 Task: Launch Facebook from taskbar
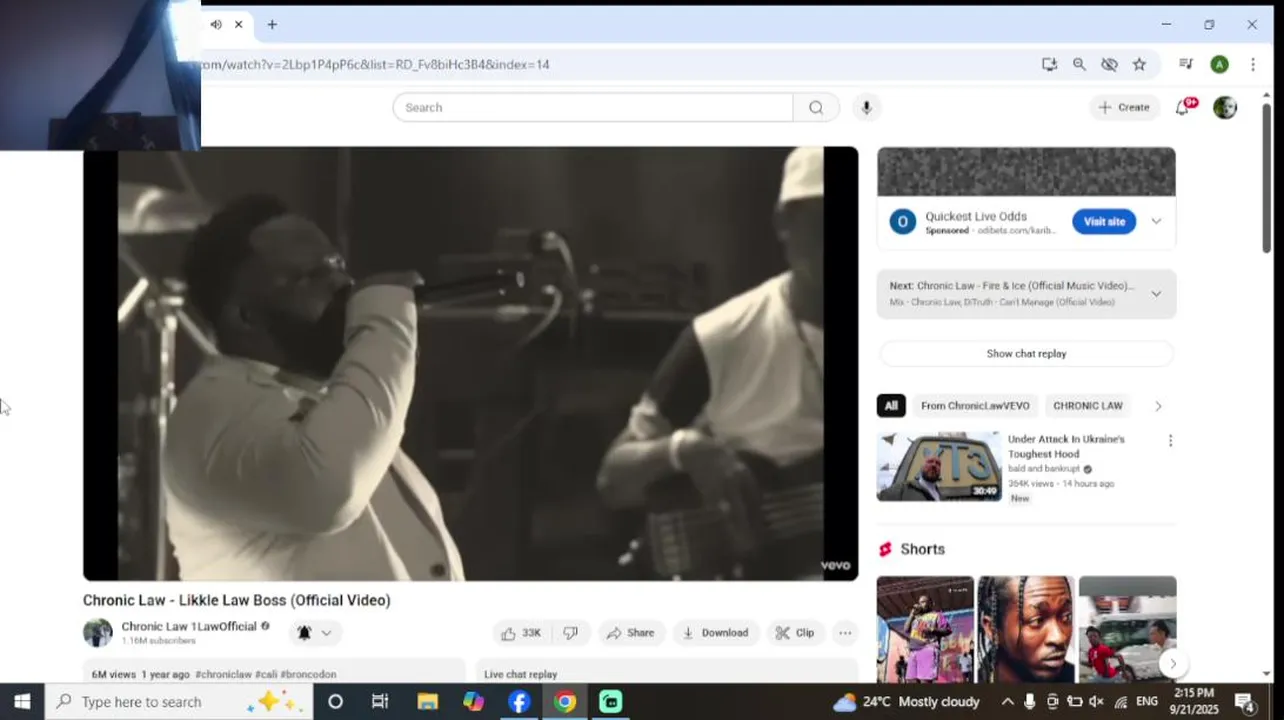click(x=519, y=701)
